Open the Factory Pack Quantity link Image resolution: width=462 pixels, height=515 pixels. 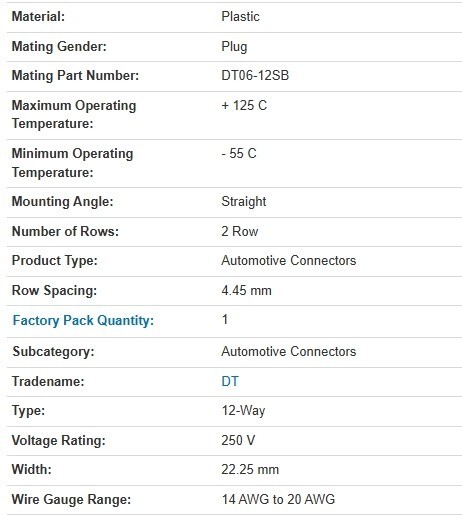click(83, 321)
